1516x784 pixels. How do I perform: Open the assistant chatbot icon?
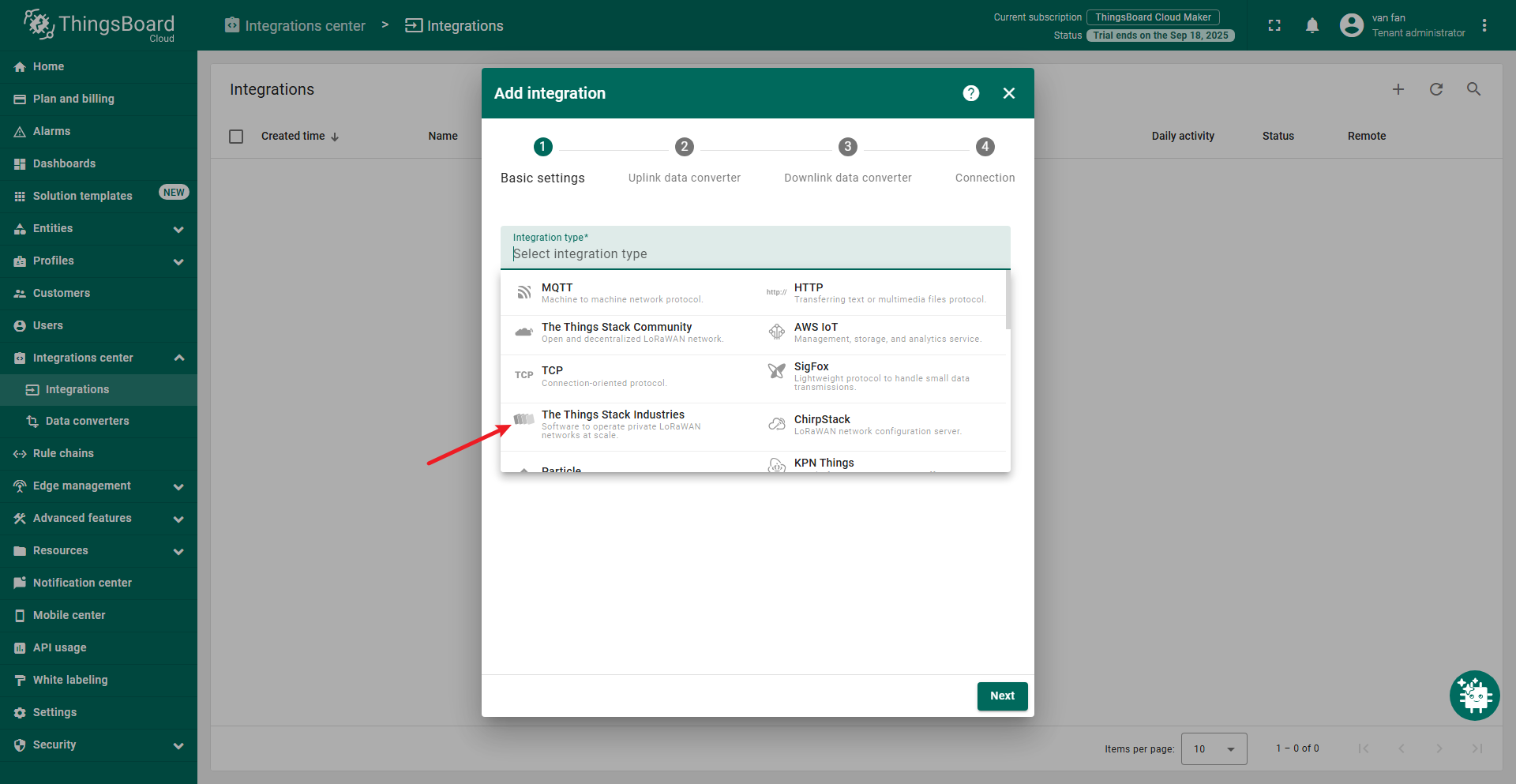coord(1474,695)
